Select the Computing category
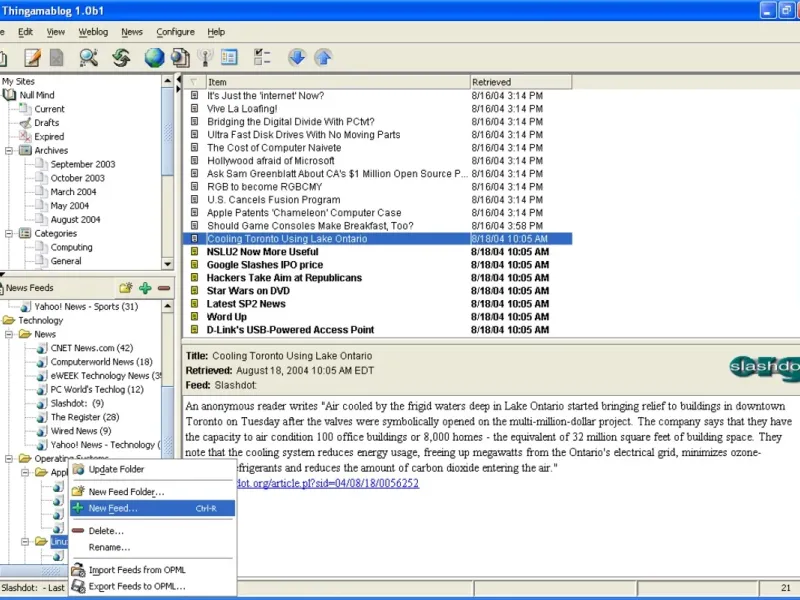800x600 pixels. (71, 247)
